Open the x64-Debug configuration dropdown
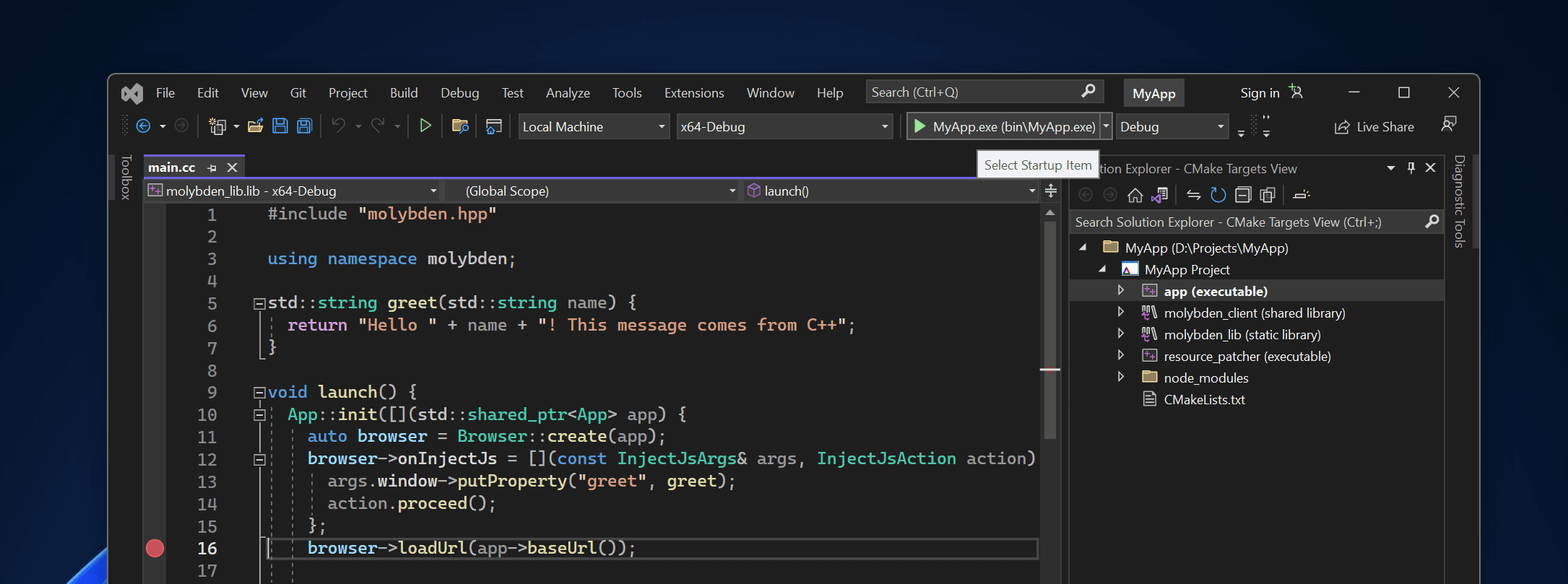The image size is (1568, 584). pos(784,126)
